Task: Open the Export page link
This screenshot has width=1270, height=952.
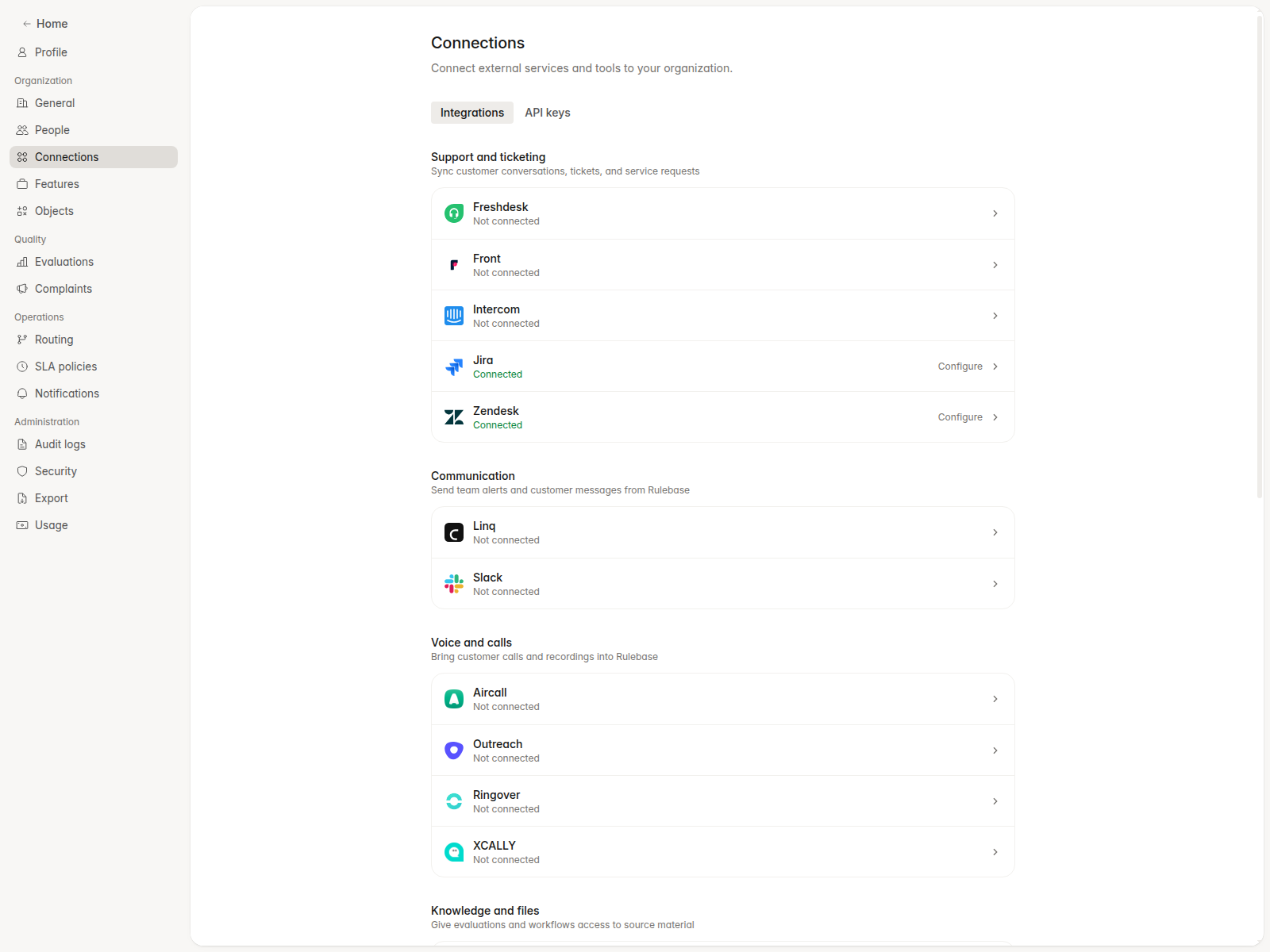Action: [94, 498]
